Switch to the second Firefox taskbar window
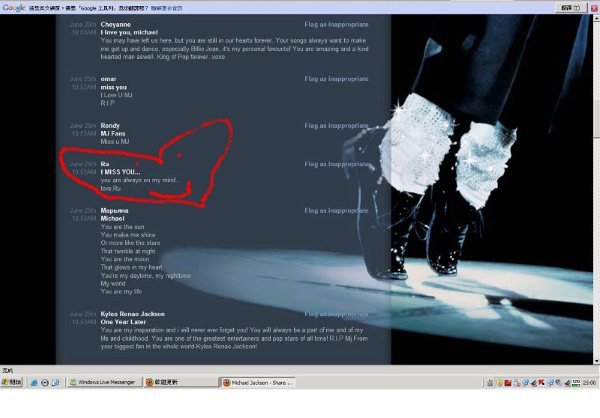 (x=181, y=382)
